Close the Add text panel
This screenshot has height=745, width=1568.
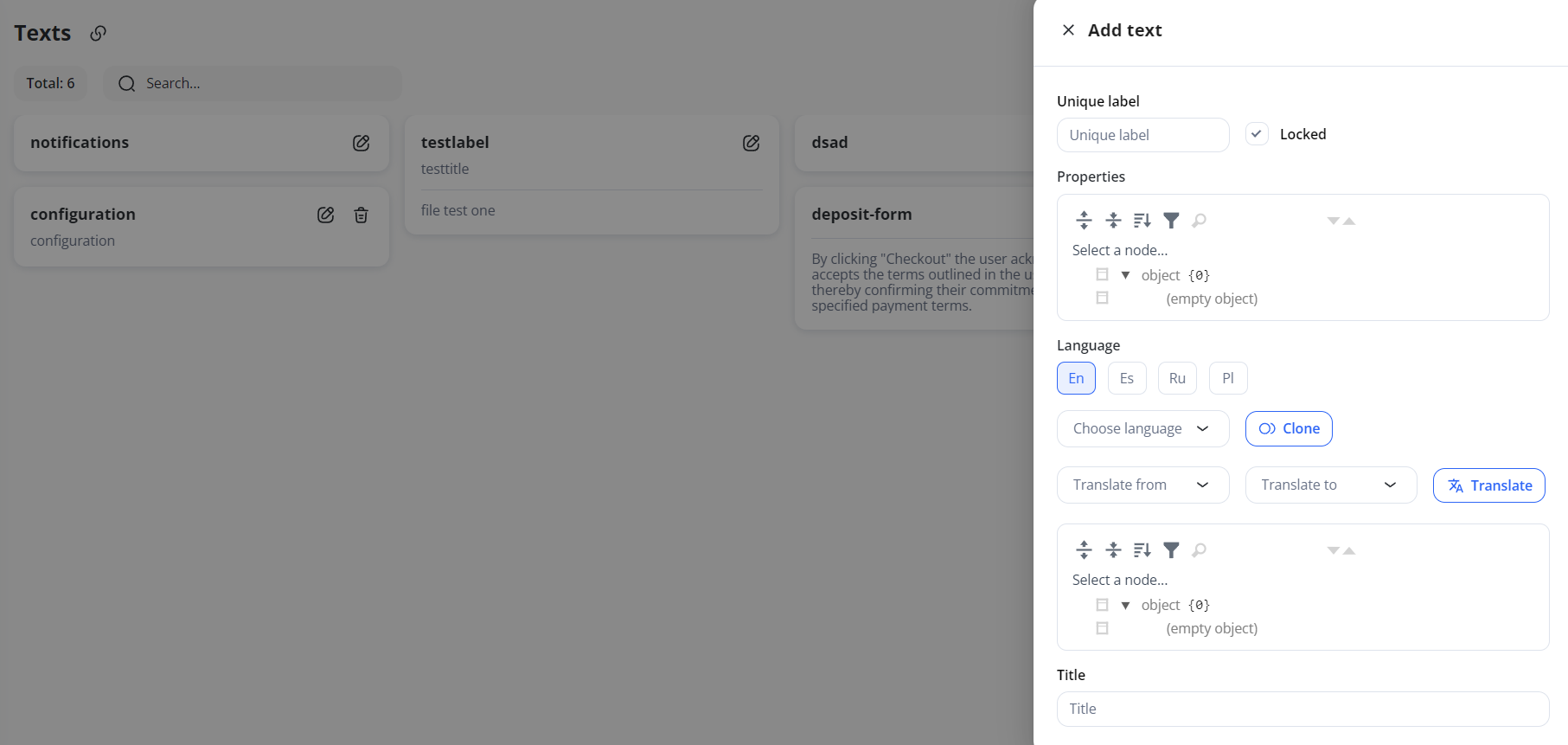click(x=1068, y=30)
